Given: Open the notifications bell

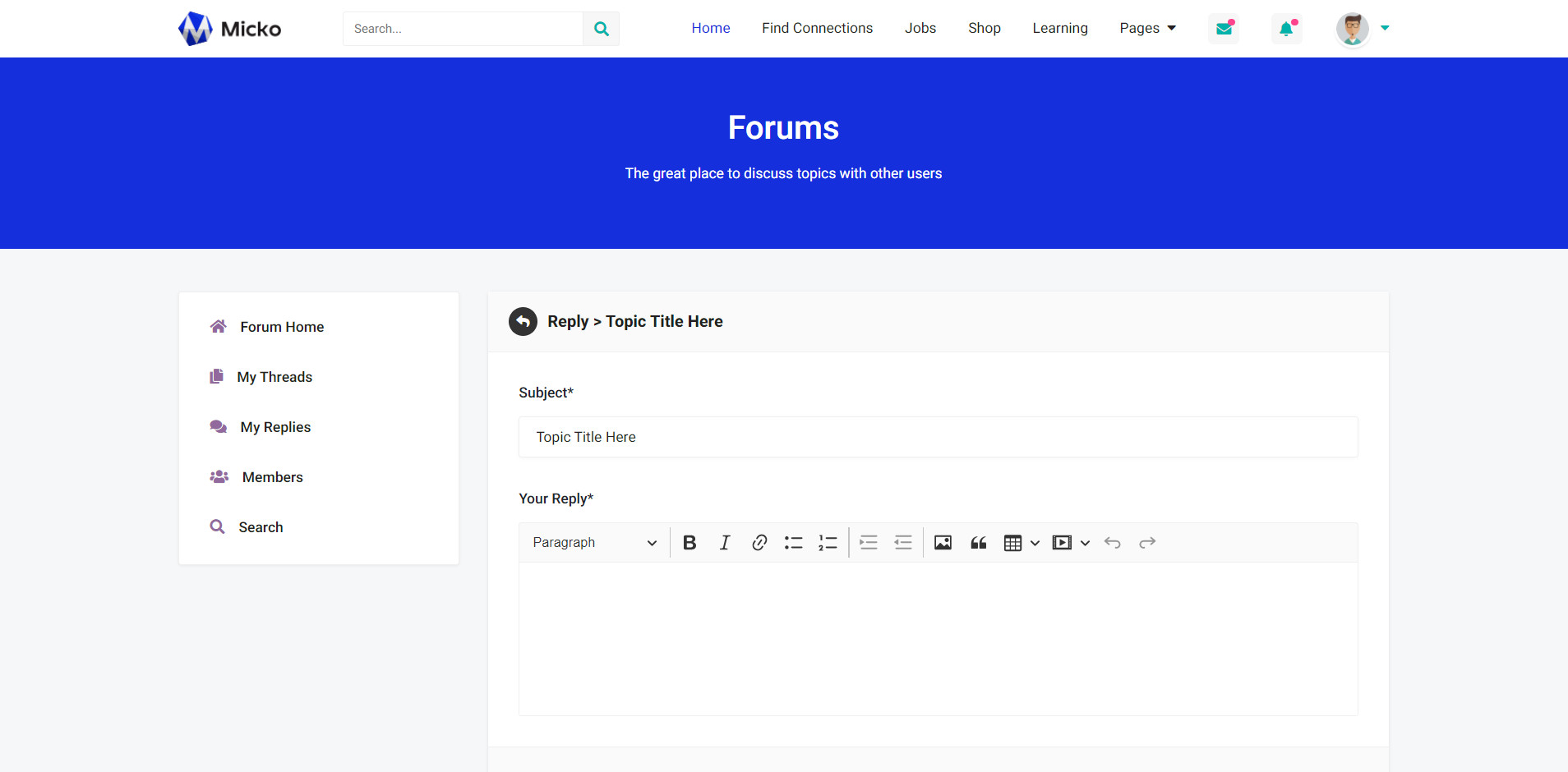Looking at the screenshot, I should point(1286,29).
